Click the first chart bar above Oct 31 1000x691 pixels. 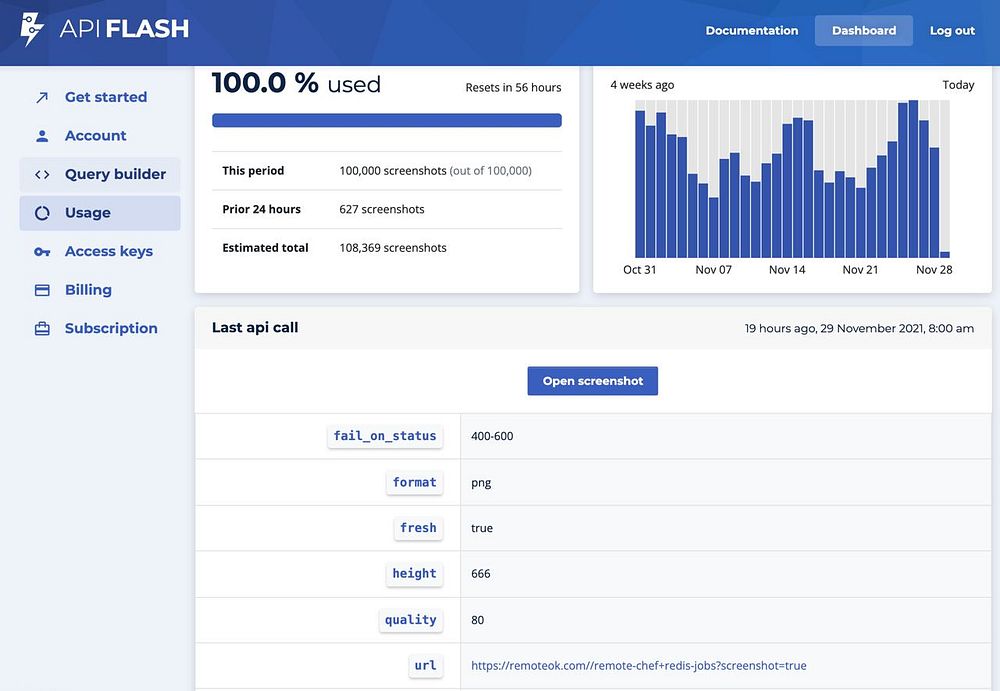[640, 184]
